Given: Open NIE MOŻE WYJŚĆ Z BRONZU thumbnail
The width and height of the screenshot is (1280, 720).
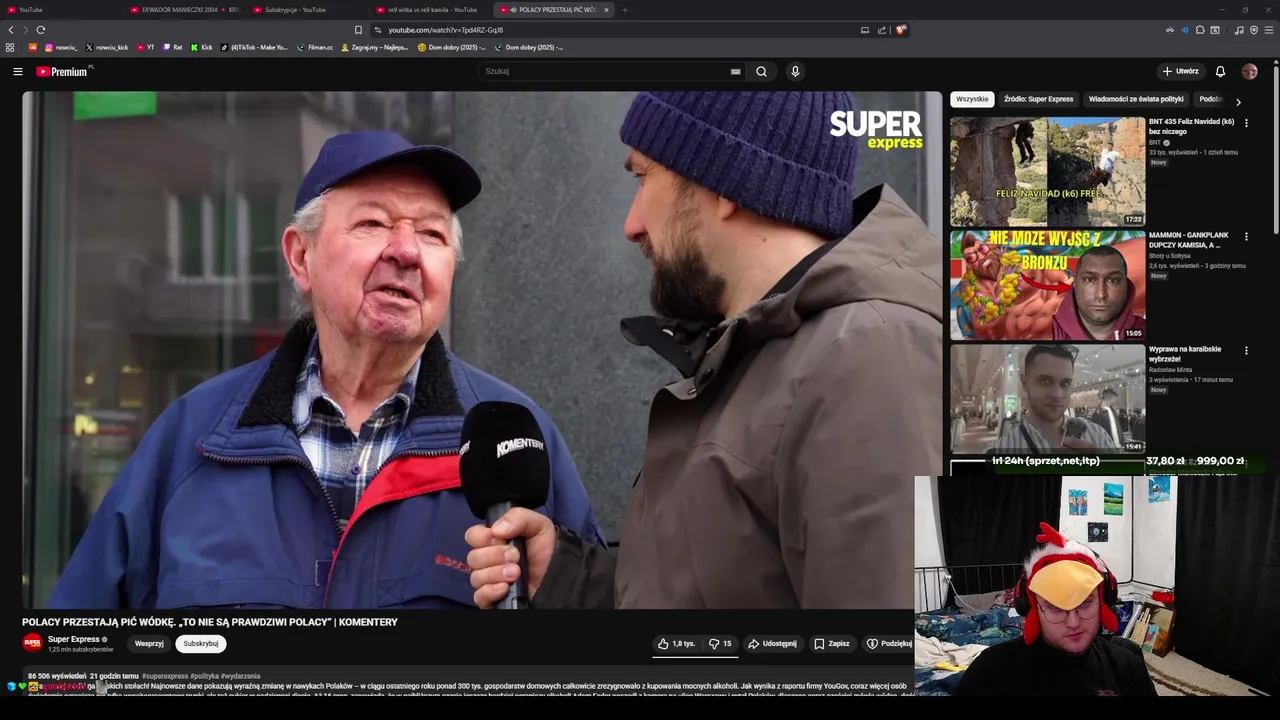Looking at the screenshot, I should tap(1048, 285).
